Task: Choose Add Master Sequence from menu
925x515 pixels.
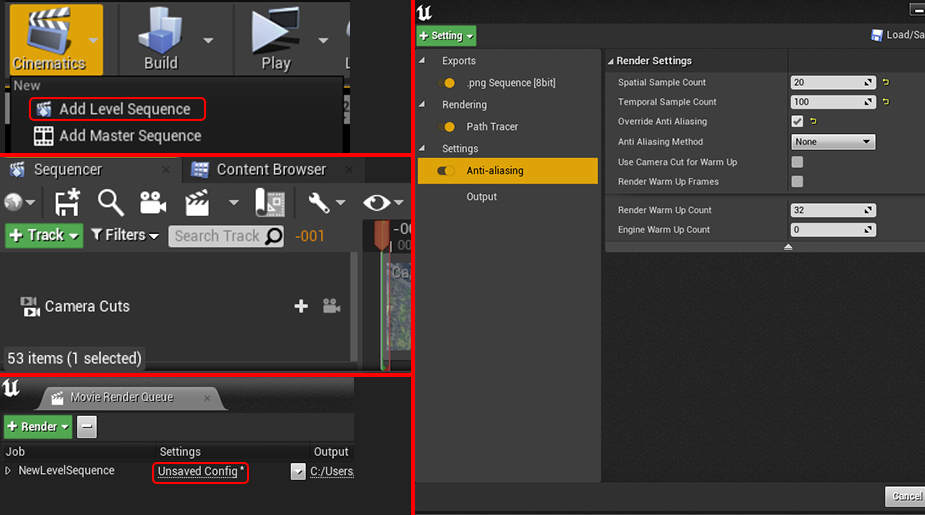Action: click(117, 136)
